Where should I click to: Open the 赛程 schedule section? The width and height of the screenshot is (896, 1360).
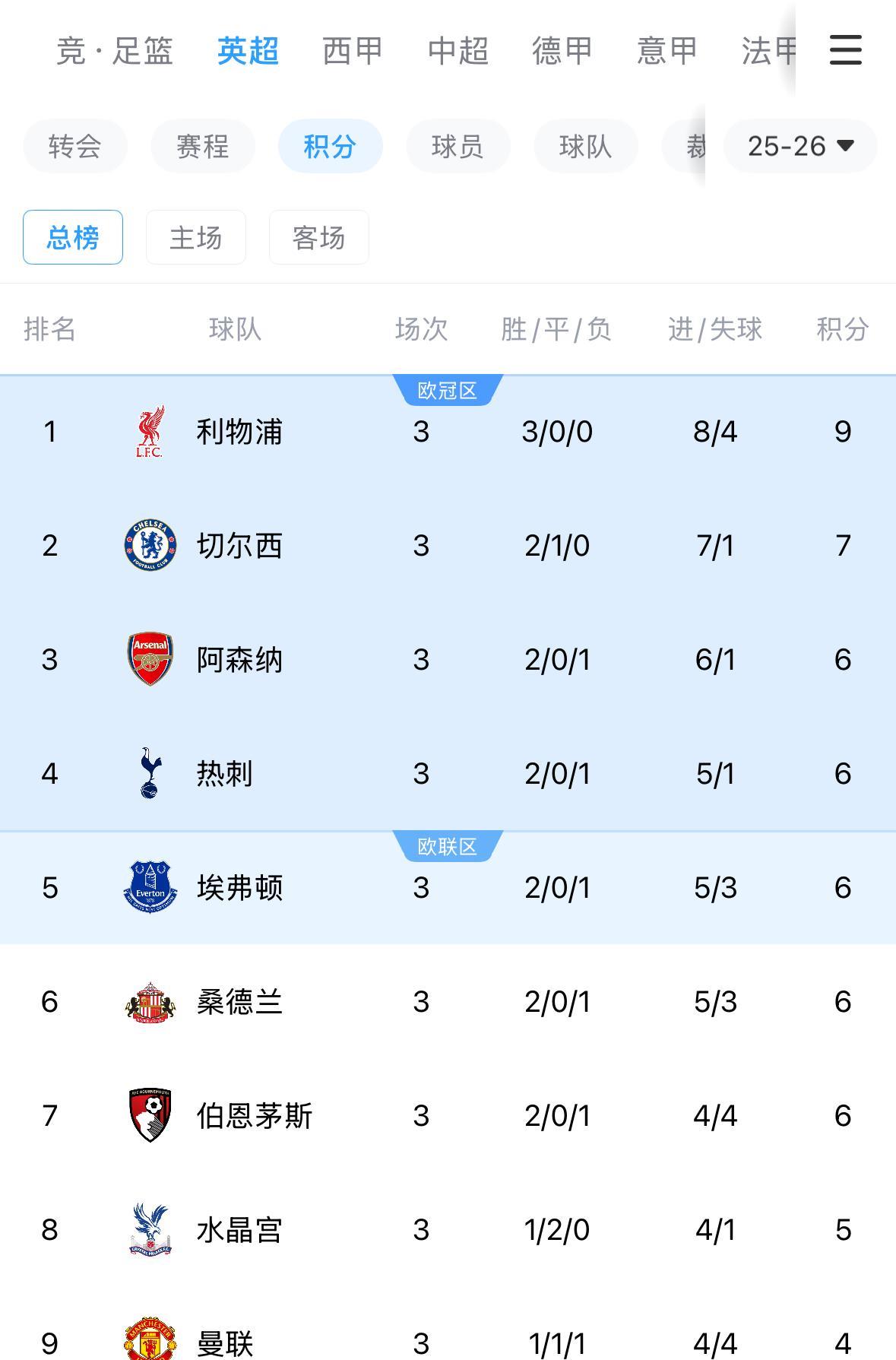click(202, 146)
